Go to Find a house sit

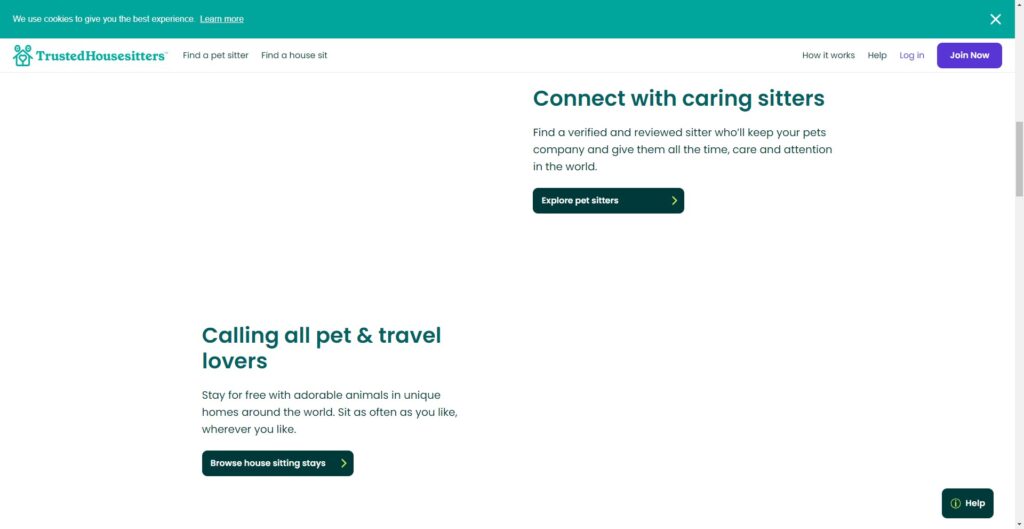[x=294, y=56]
